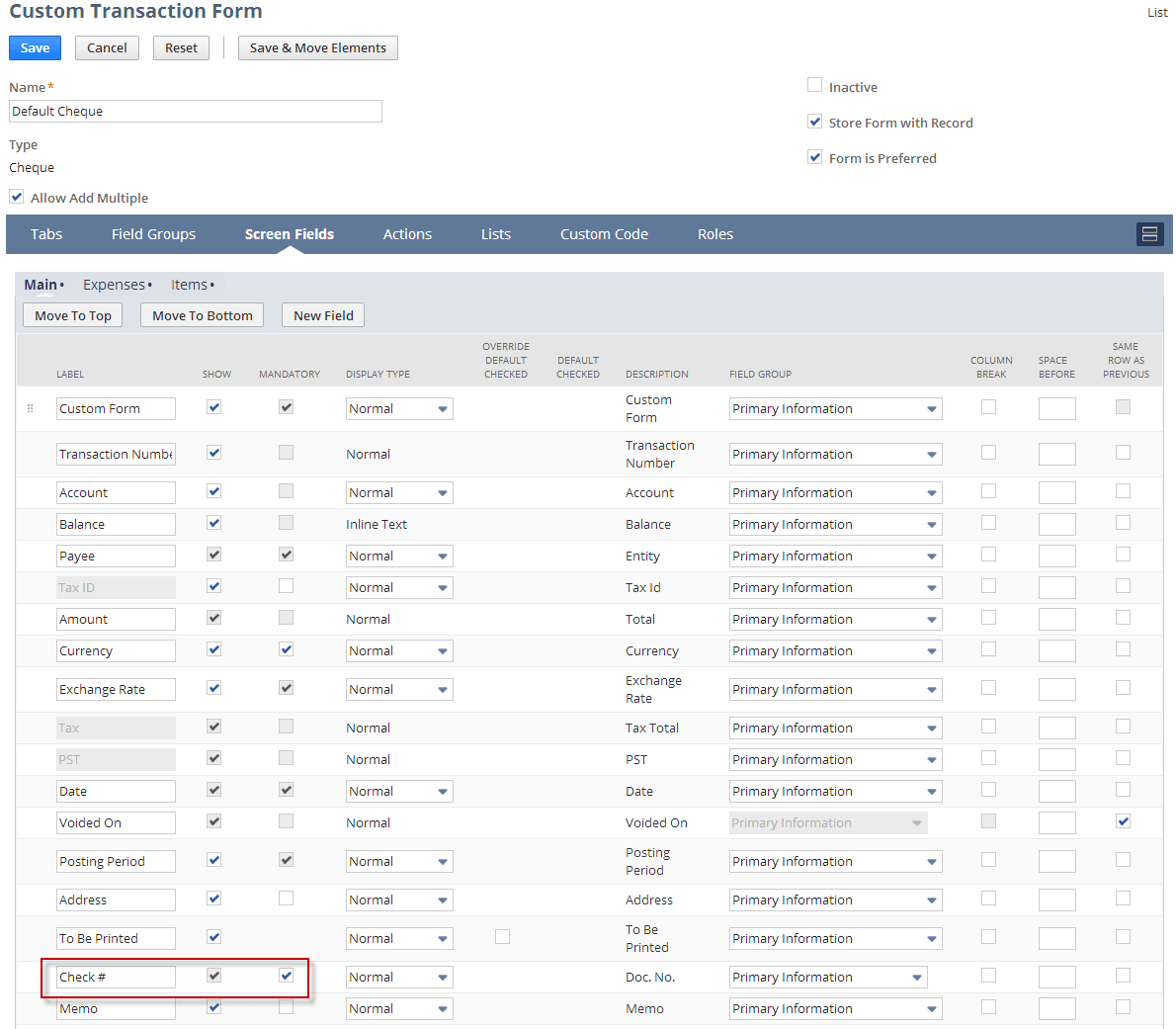Uncheck Same Row As Previous for Voided On
This screenshot has height=1029, width=1176.
coord(1123,821)
